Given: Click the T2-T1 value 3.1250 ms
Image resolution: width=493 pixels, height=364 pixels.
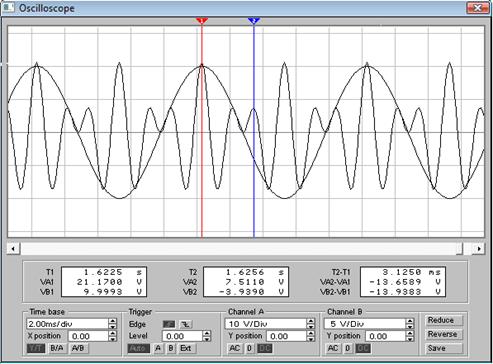Looking at the screenshot, I should click(x=412, y=272).
